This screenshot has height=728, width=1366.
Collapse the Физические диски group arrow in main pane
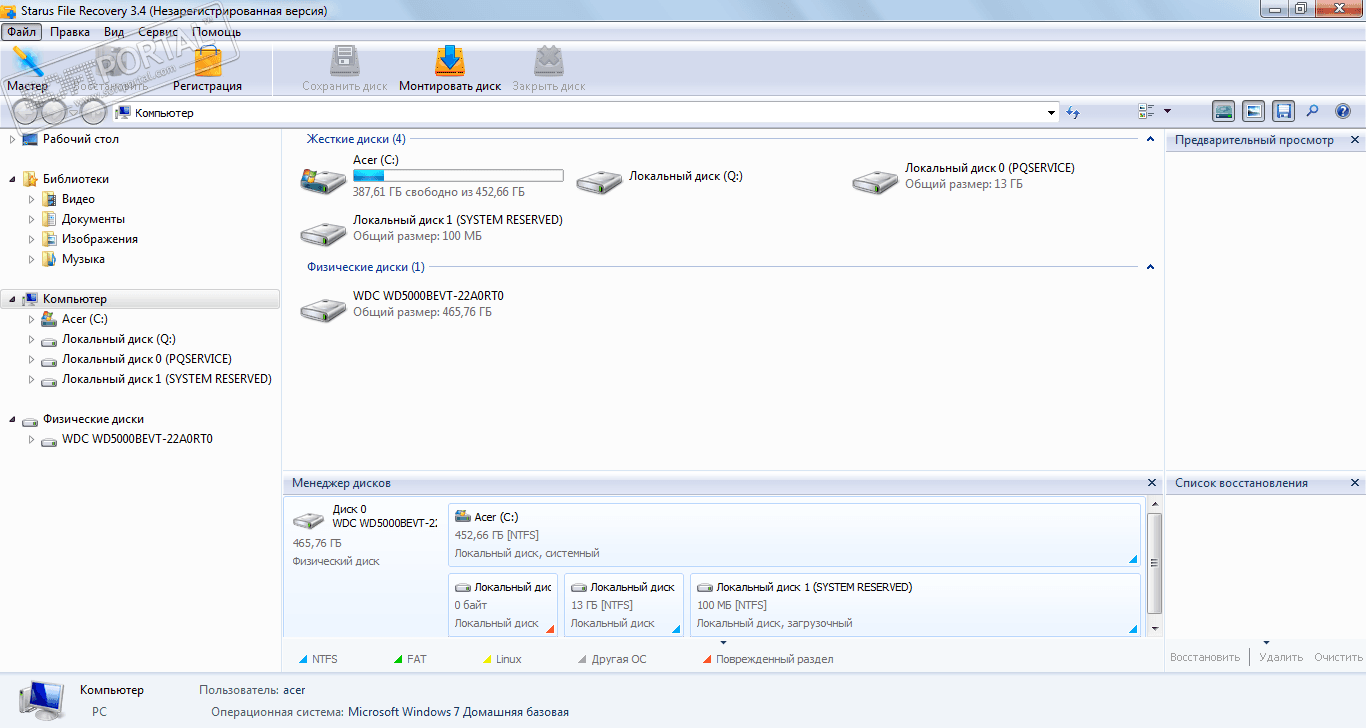[x=1150, y=267]
